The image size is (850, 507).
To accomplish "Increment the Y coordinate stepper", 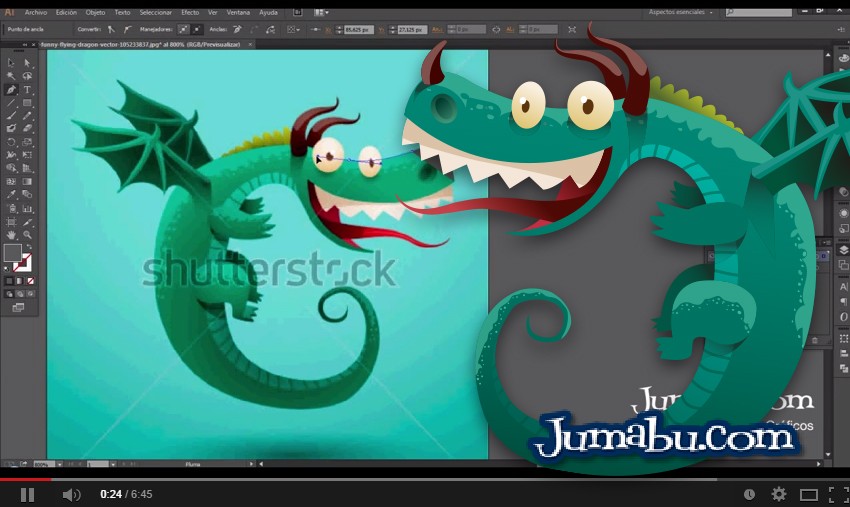I will (393, 27).
